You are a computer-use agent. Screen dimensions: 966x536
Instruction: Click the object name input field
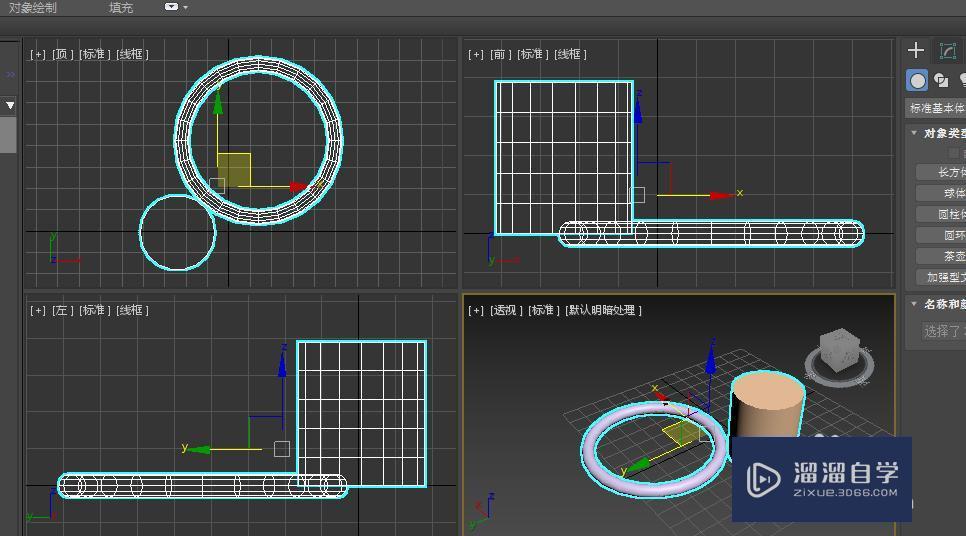(x=942, y=331)
